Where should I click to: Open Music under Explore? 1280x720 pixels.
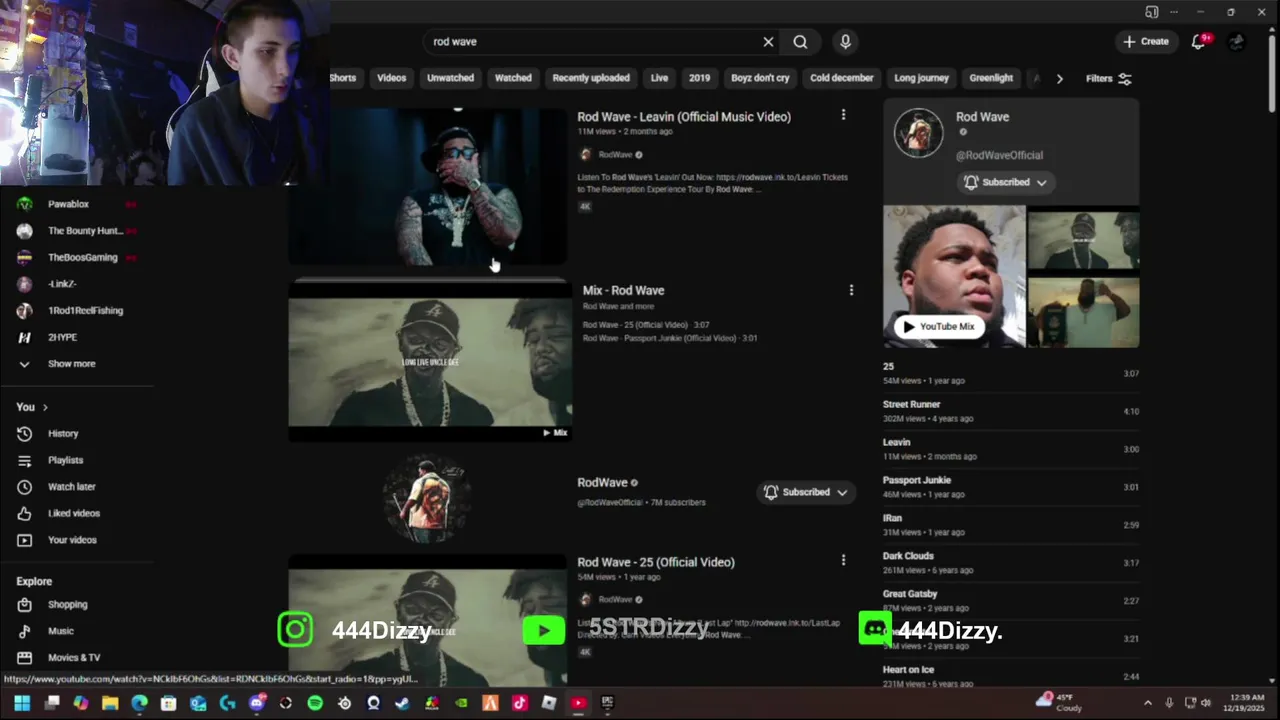(x=62, y=631)
